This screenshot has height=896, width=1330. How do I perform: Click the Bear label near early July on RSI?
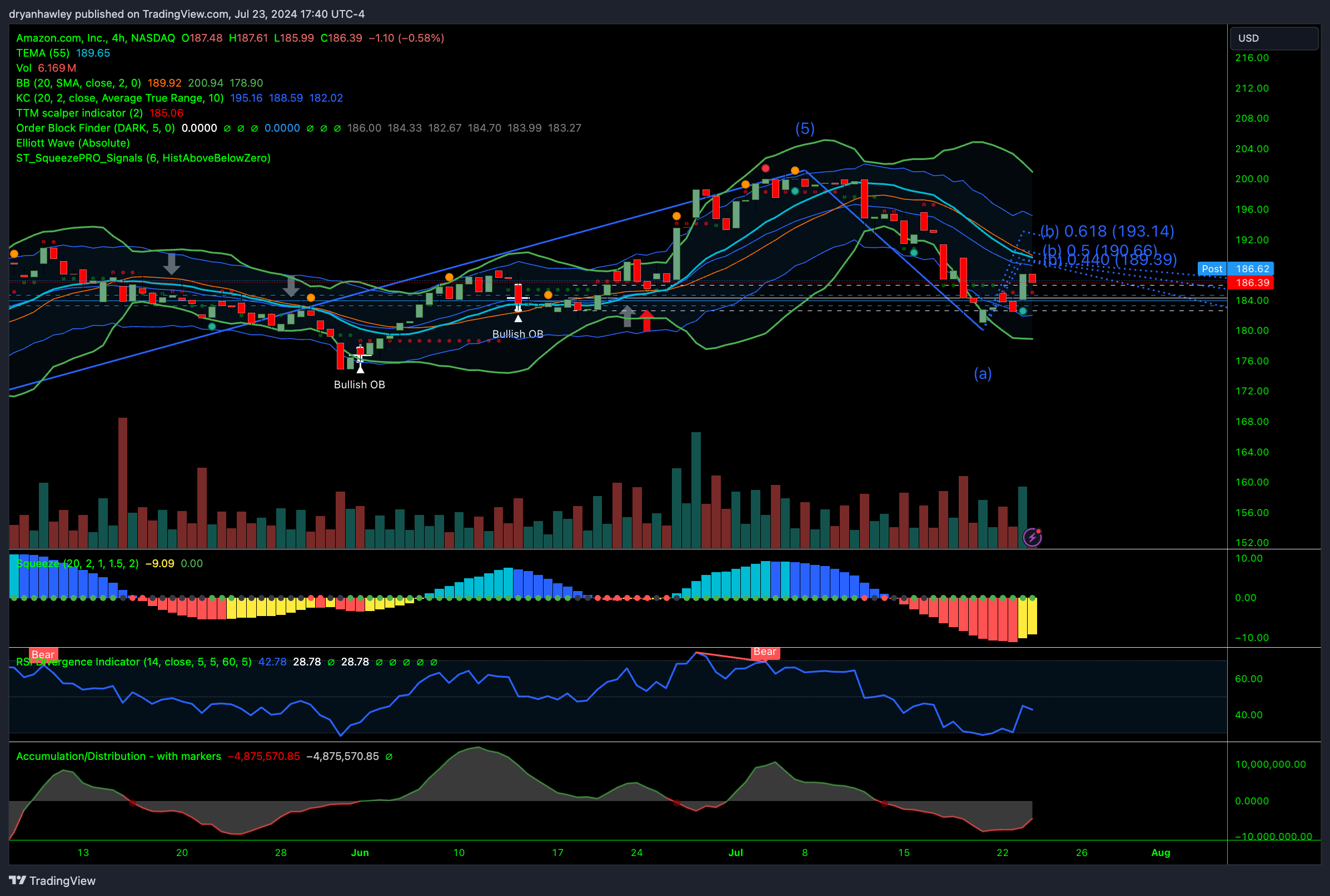coord(765,652)
